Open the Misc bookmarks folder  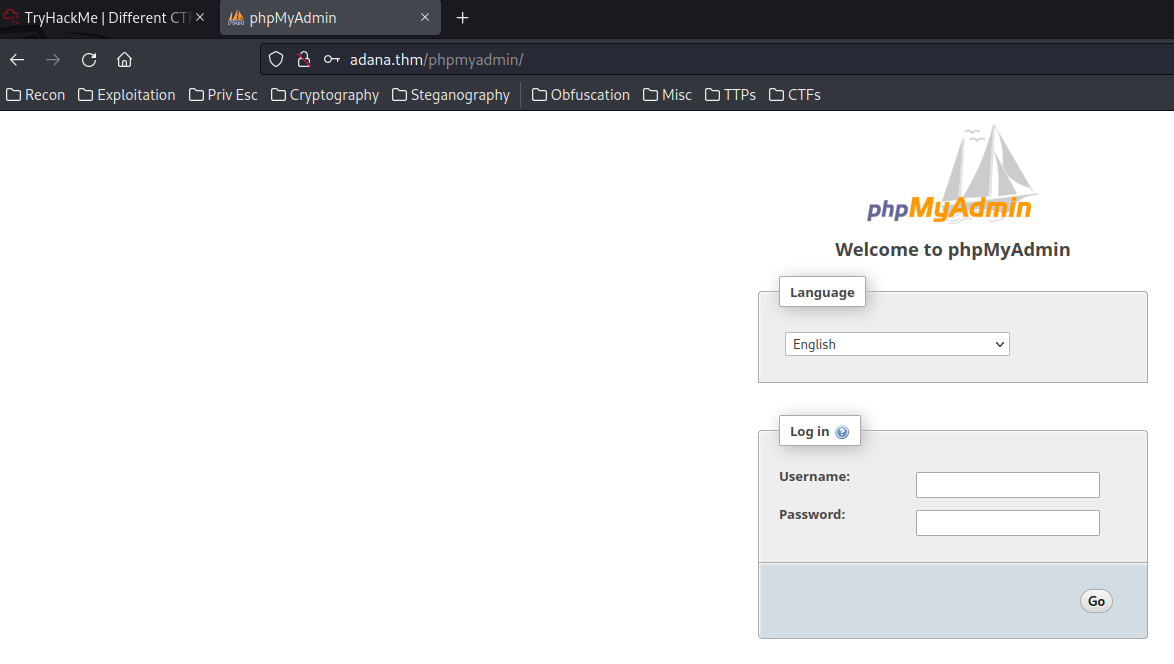point(667,95)
